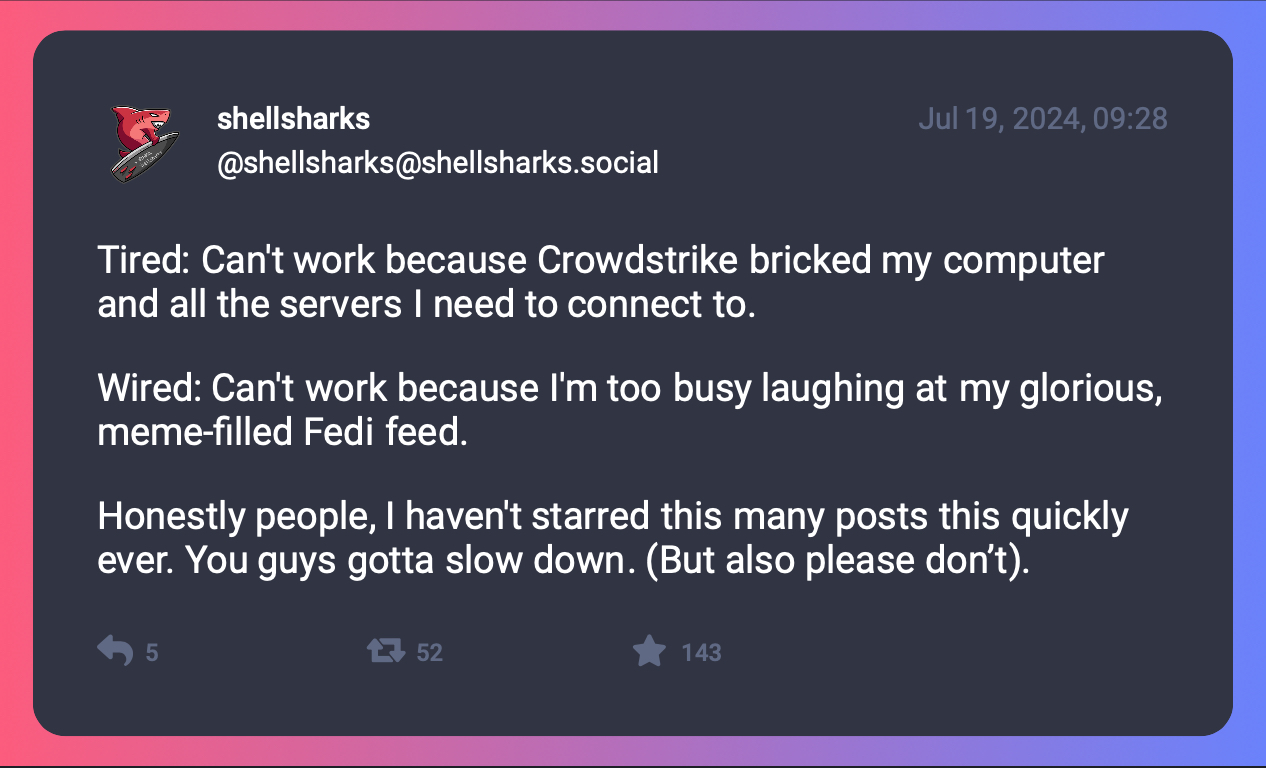1266x768 pixels.
Task: Open the Jul 19, 2024, 09:28 timestamp
Action: (1042, 119)
